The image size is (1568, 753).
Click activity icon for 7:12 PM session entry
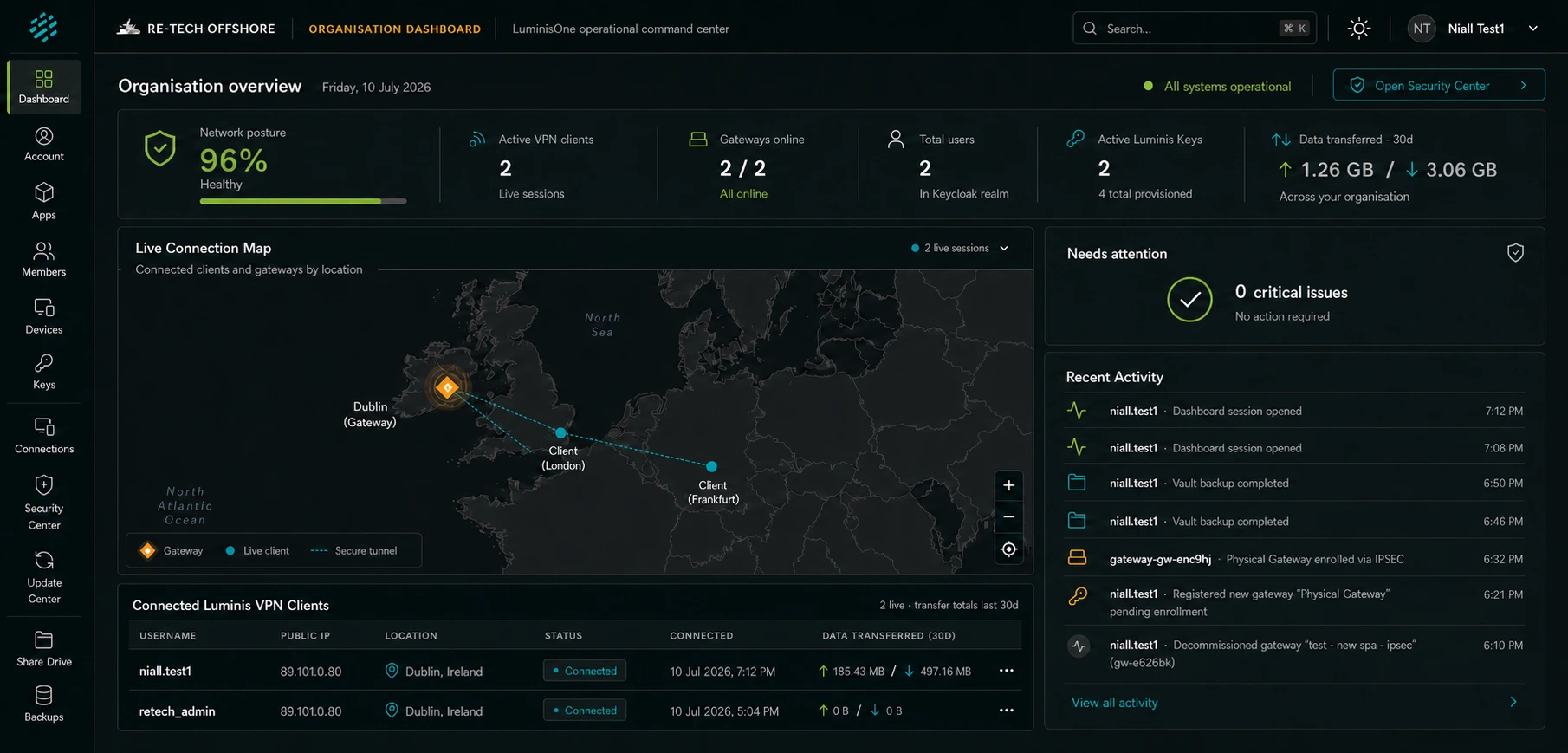pyautogui.click(x=1077, y=411)
